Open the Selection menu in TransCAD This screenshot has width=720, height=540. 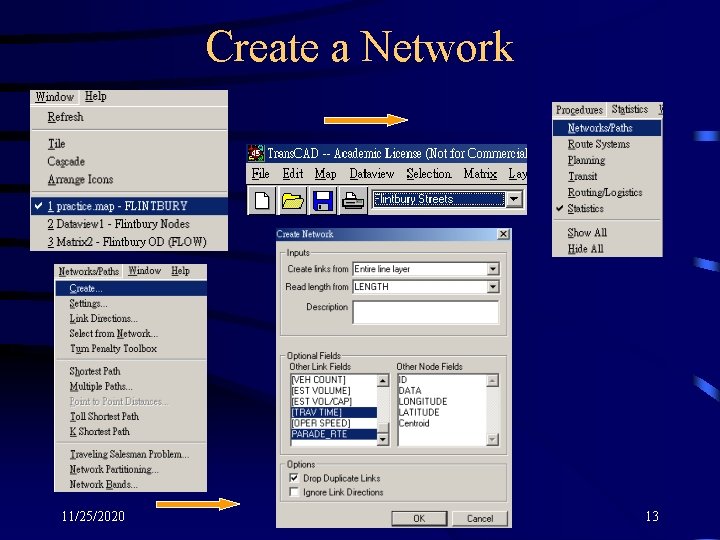[x=429, y=174]
